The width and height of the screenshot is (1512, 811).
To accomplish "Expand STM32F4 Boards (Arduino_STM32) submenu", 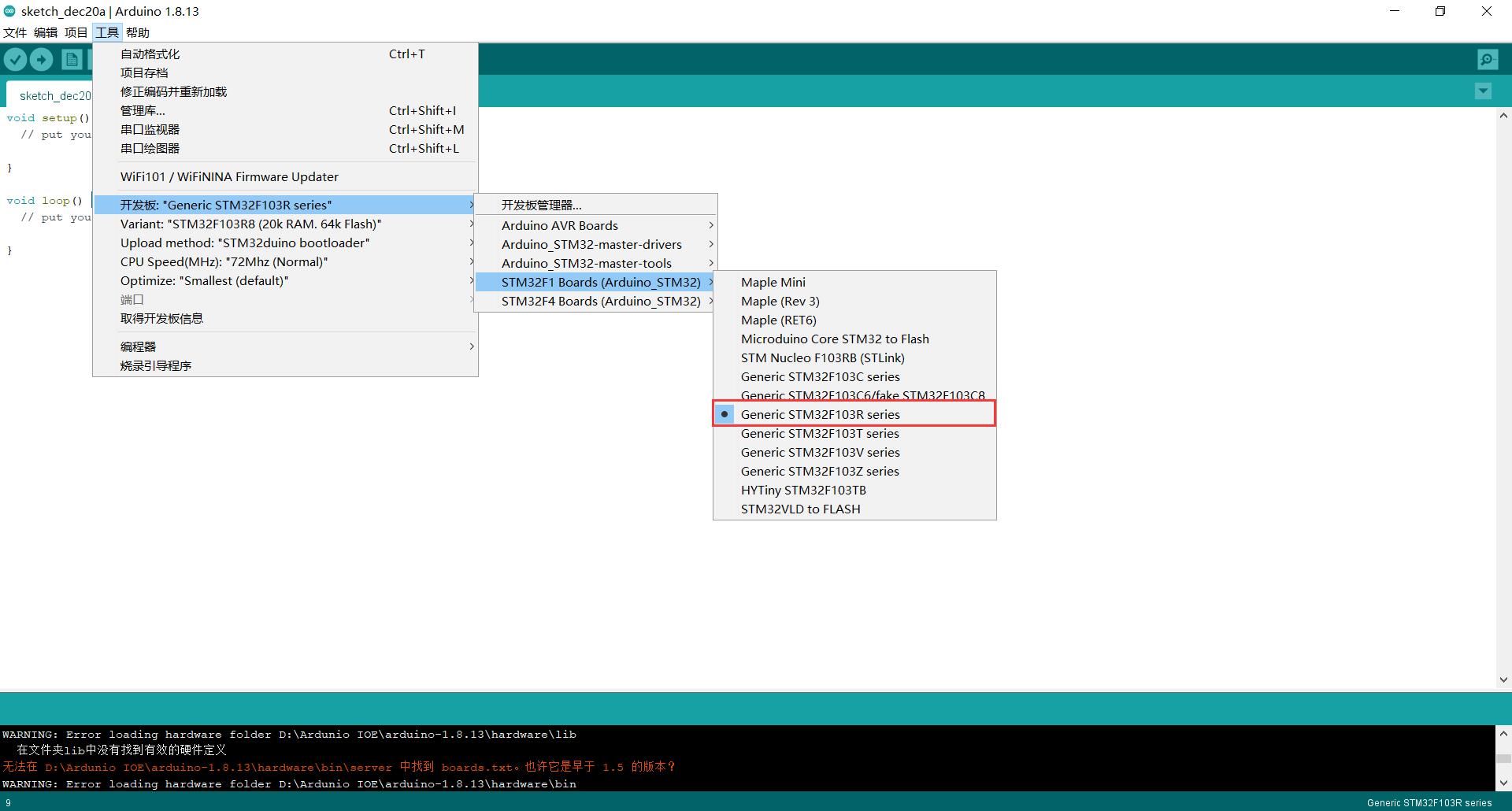I will point(595,301).
